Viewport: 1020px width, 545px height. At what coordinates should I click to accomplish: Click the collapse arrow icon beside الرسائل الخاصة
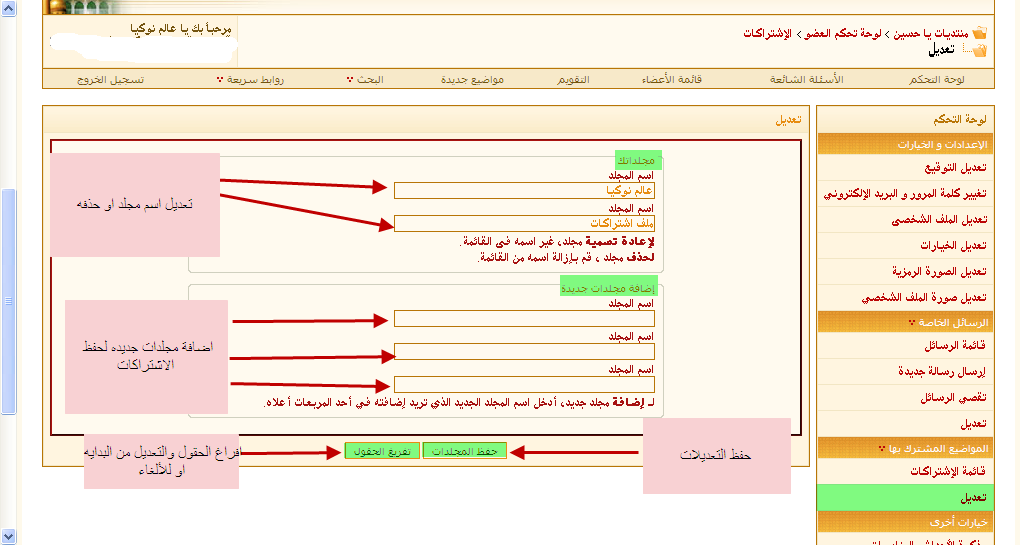point(911,322)
